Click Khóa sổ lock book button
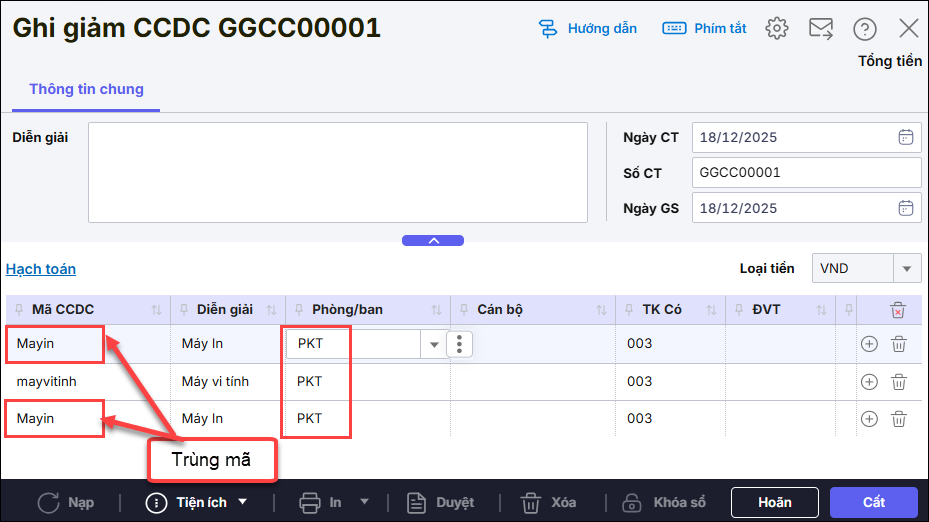929x522 pixels. (x=664, y=503)
